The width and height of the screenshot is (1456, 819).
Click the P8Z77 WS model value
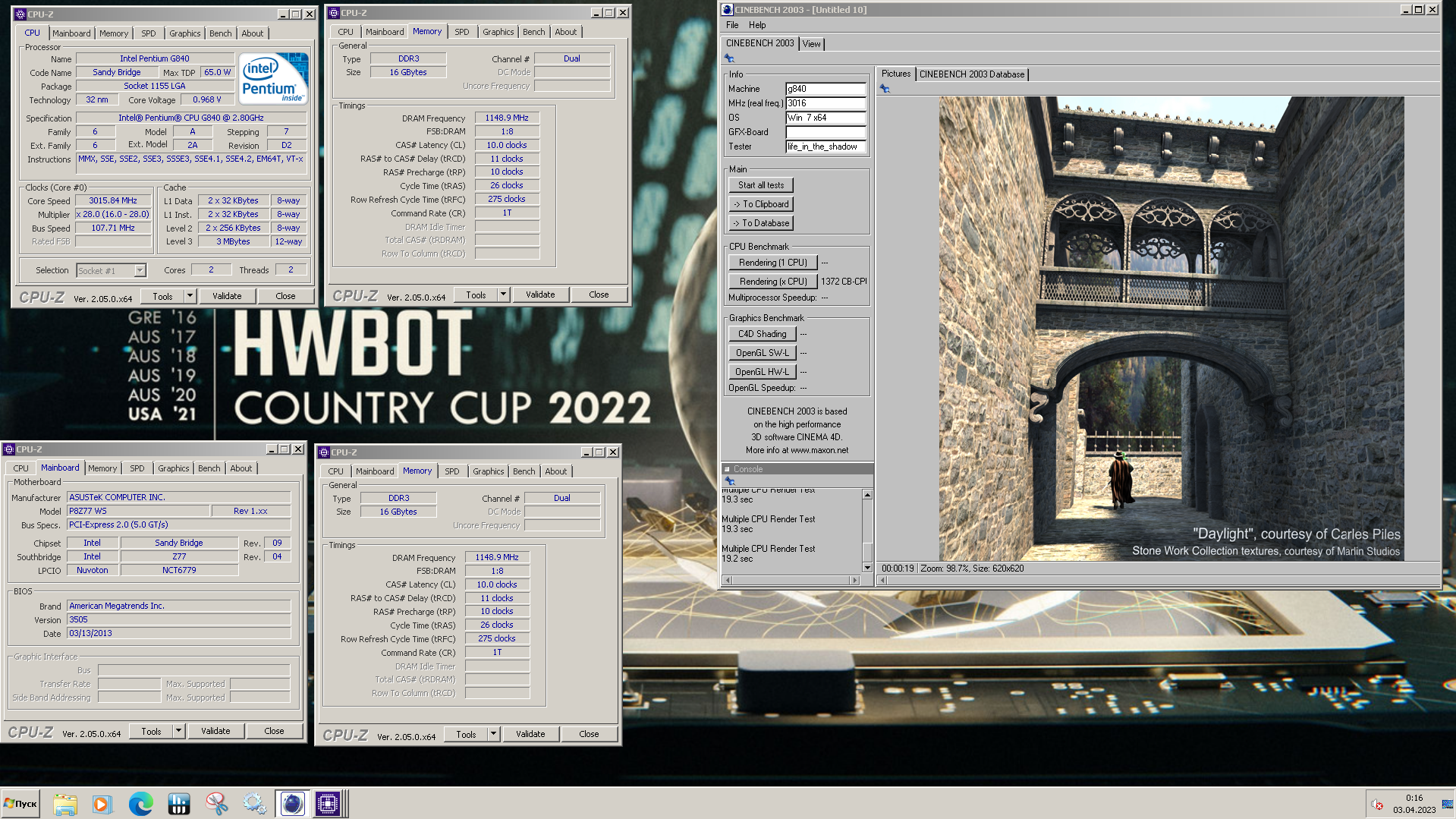138,511
